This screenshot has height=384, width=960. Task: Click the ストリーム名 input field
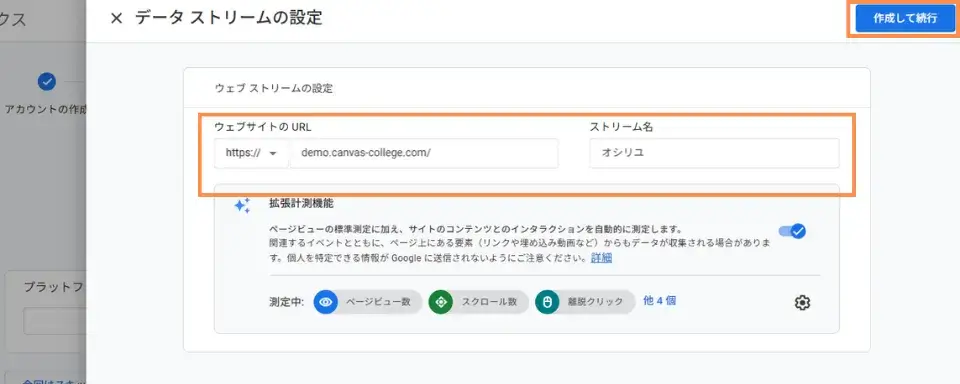(x=714, y=153)
